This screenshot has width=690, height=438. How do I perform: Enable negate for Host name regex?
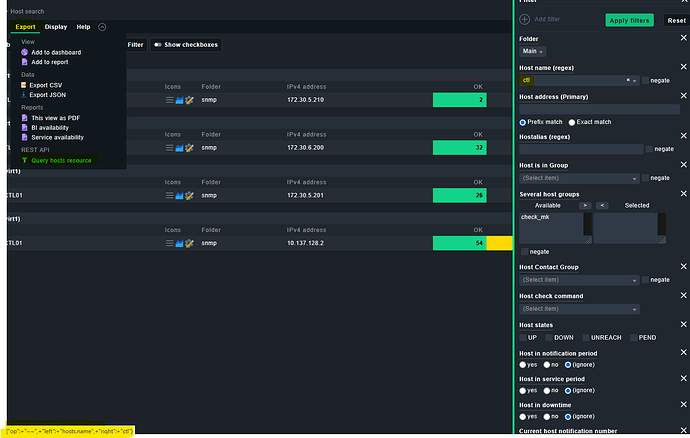pos(646,80)
